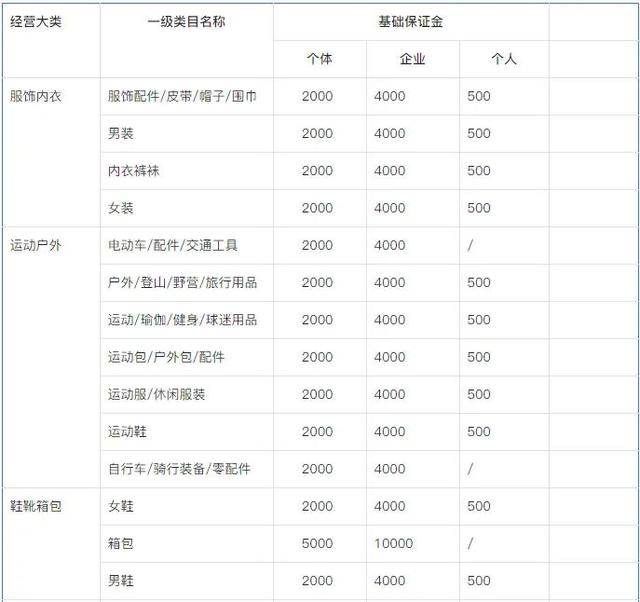Select the 运动服/休闲服装 row name

pos(156,394)
